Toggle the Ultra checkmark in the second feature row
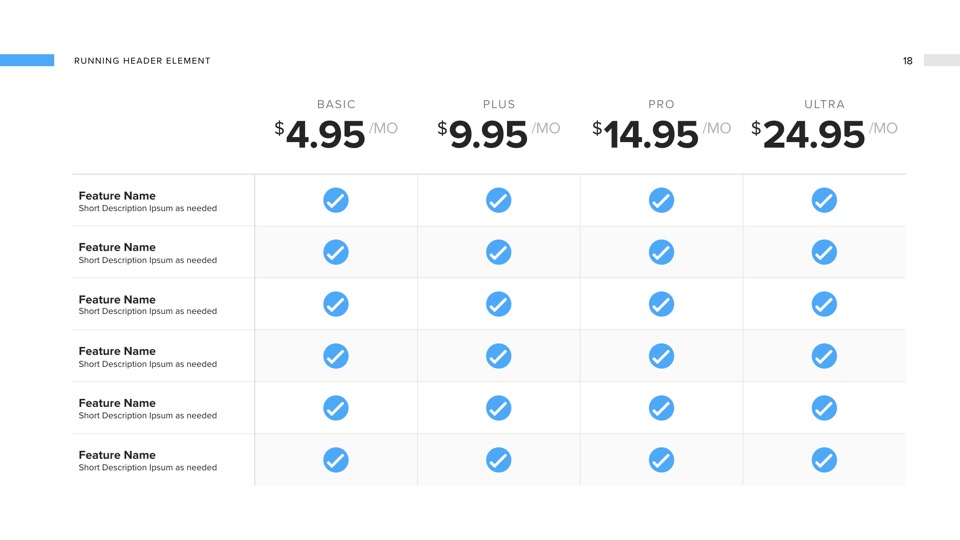This screenshot has width=960, height=540. [x=823, y=252]
